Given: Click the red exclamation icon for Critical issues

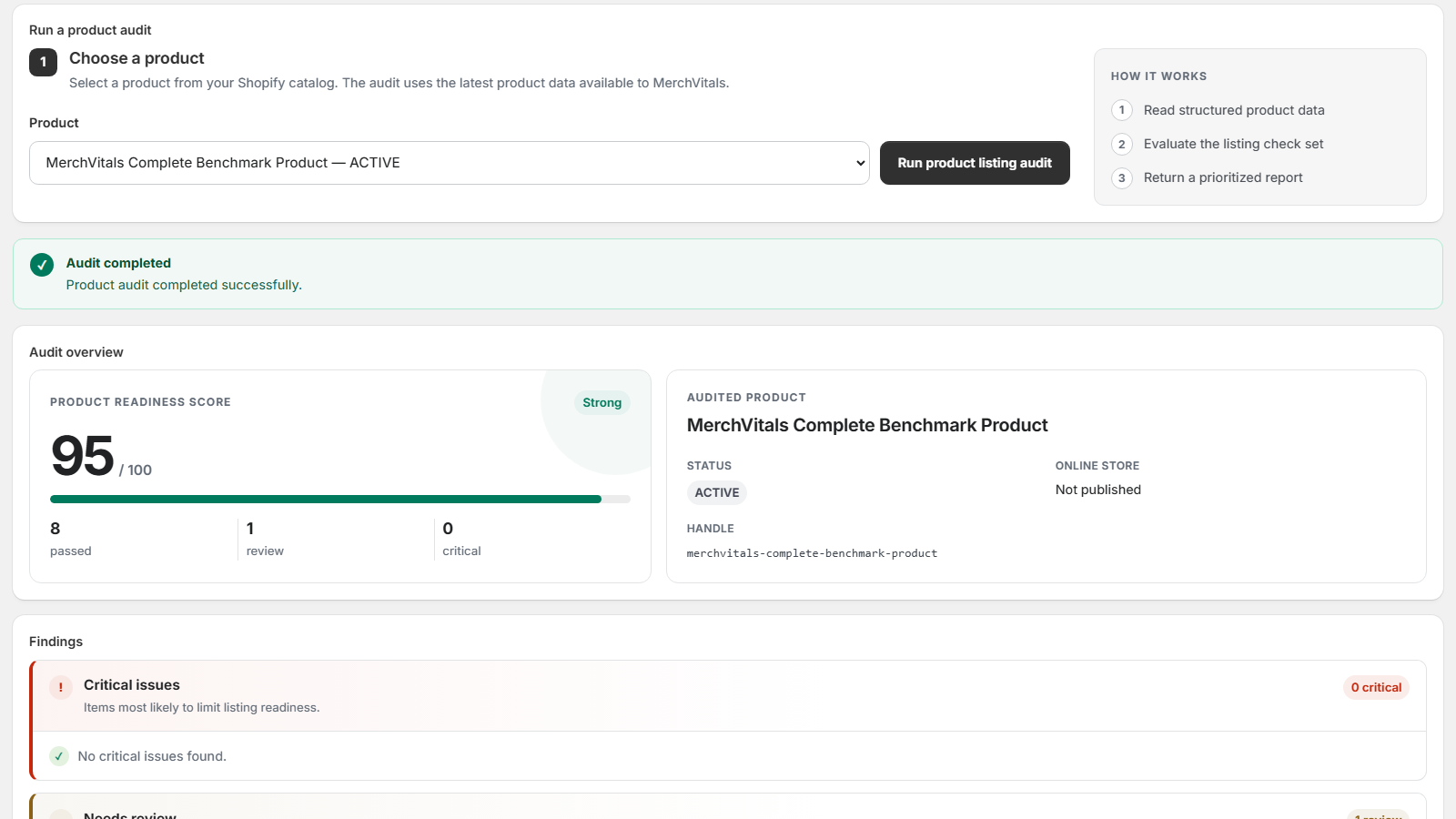Looking at the screenshot, I should pyautogui.click(x=61, y=687).
